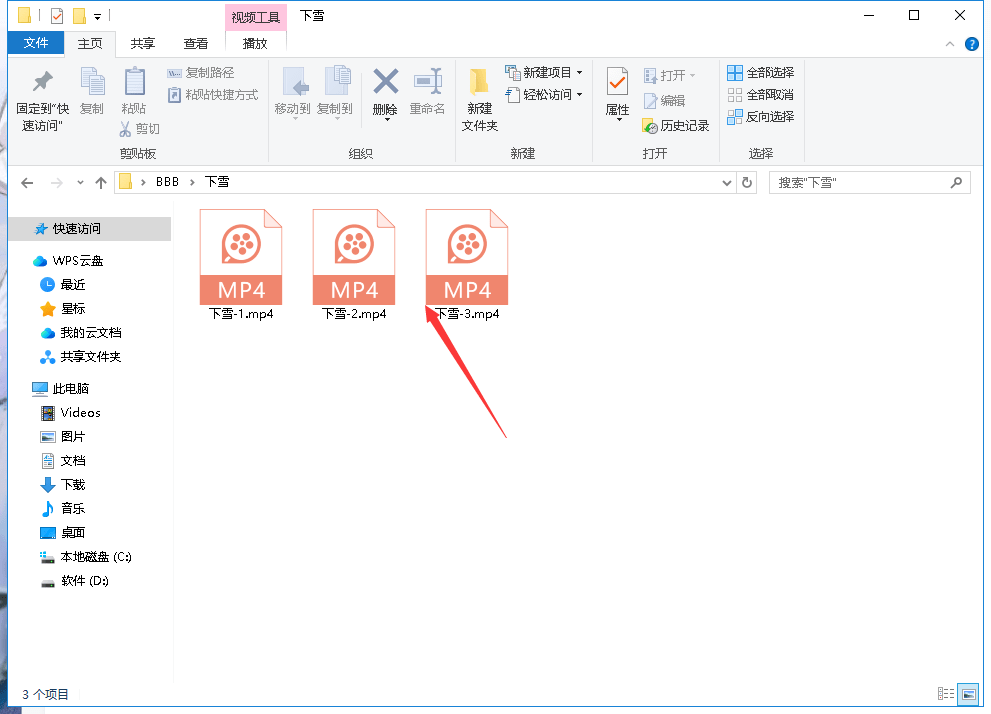991x714 pixels.
Task: Open Customize Quick Access Toolbar dropdown
Action: pos(97,16)
